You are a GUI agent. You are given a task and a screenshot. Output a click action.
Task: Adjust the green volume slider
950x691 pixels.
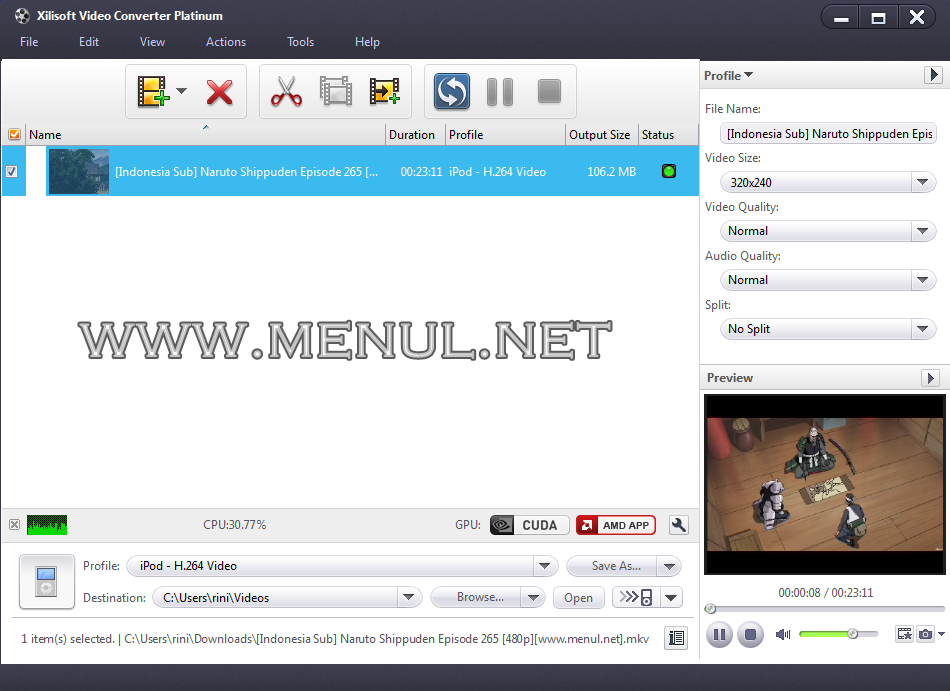pyautogui.click(x=839, y=634)
